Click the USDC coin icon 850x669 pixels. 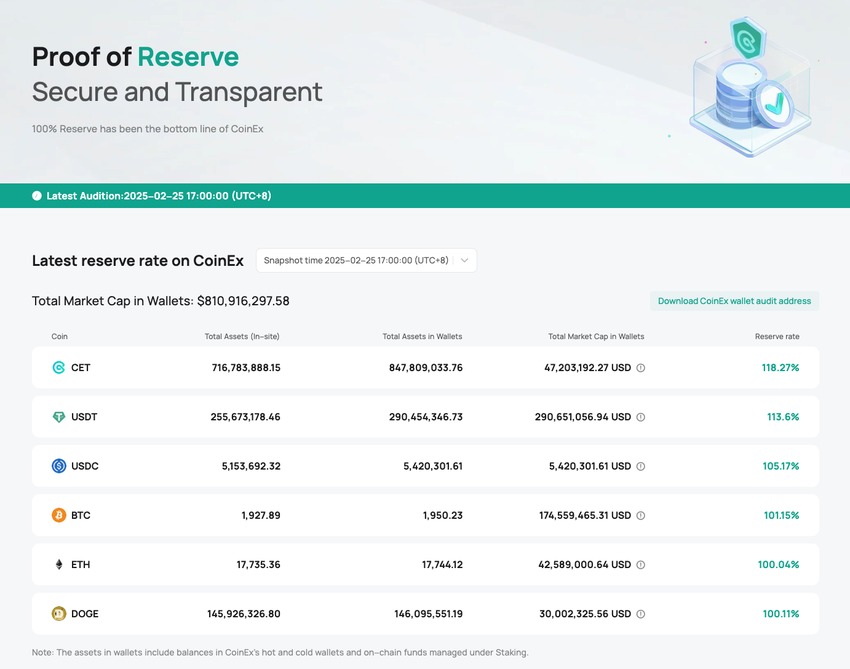[x=59, y=466]
